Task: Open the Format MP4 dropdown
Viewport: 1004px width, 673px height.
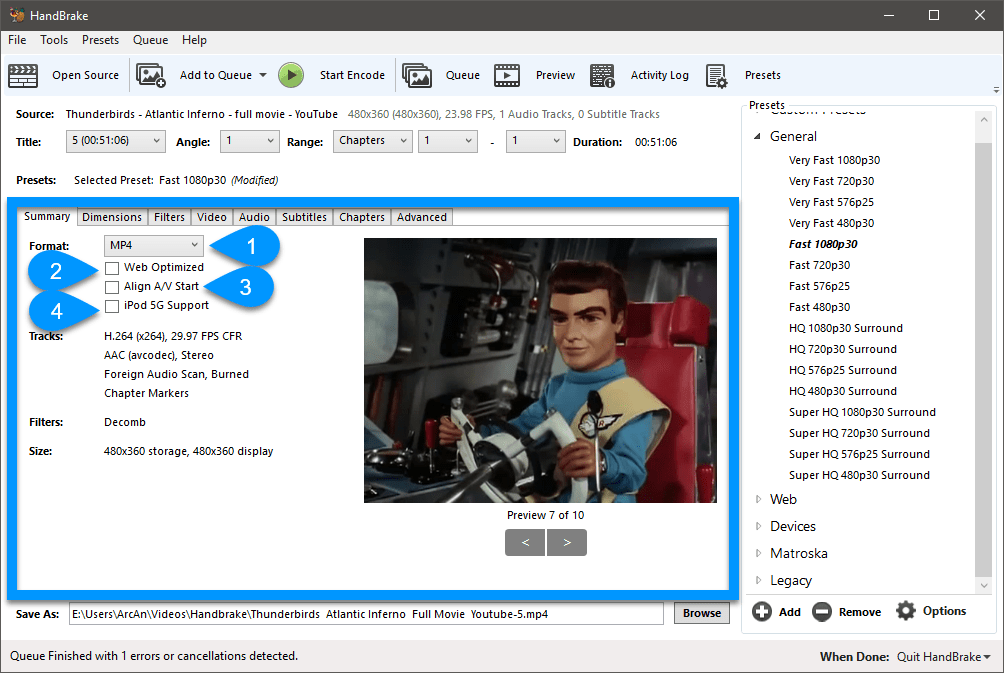Action: (x=154, y=245)
